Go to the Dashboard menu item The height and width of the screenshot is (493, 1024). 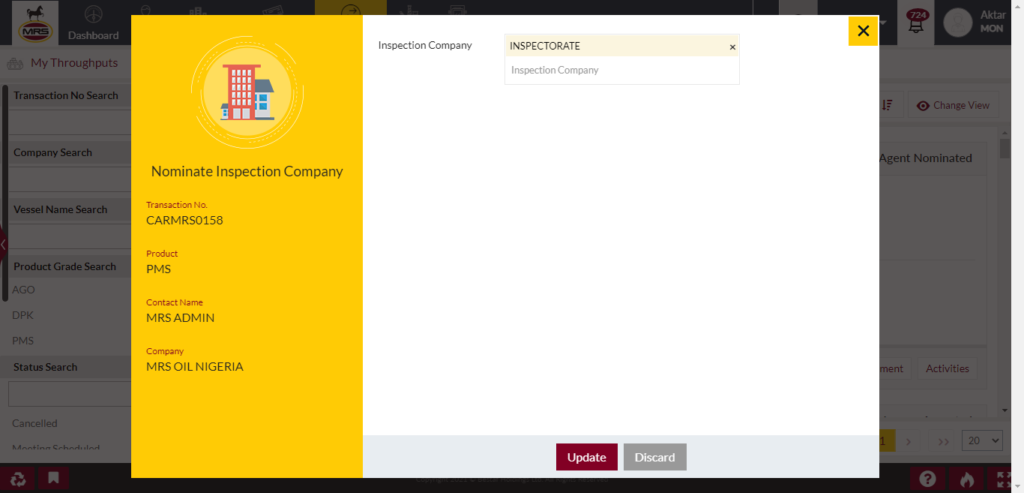click(93, 23)
